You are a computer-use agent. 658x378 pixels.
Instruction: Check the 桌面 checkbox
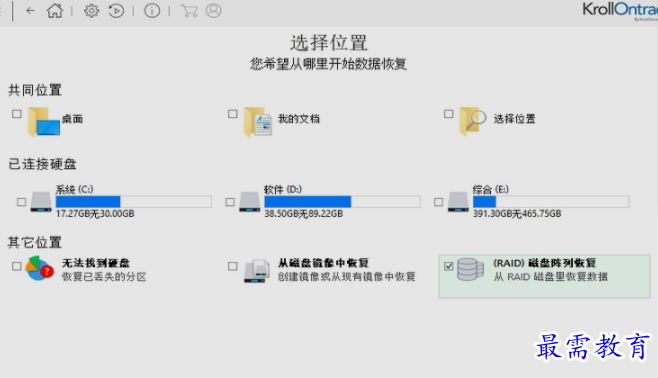pos(17,114)
